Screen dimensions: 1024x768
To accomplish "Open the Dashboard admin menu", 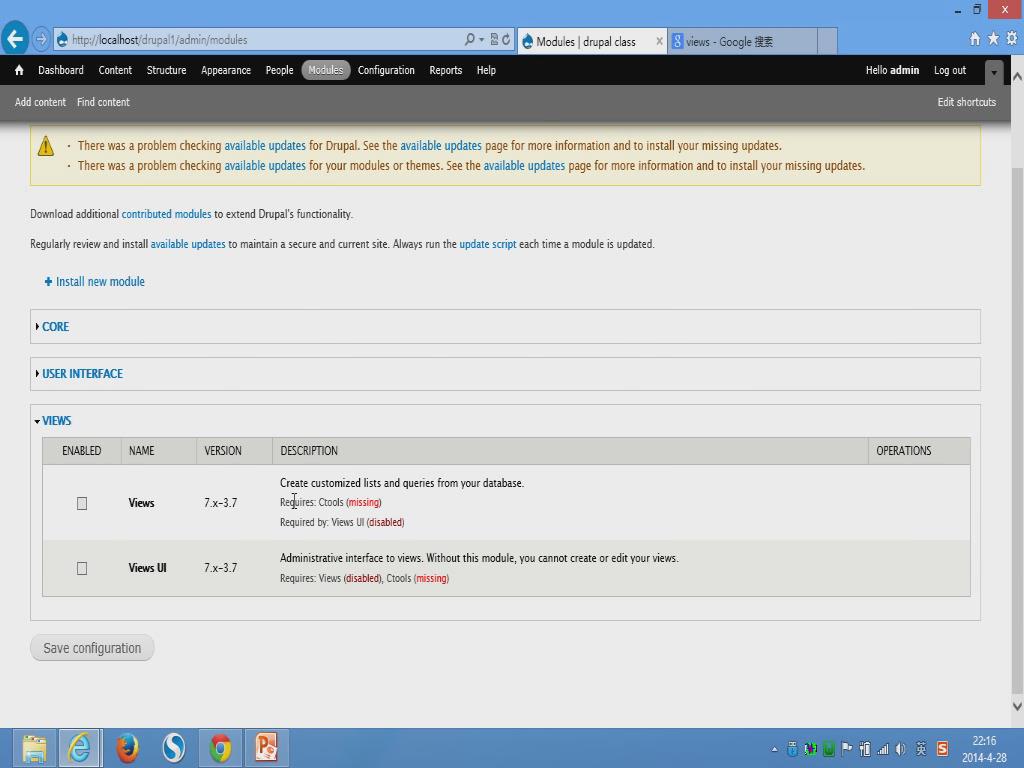I will tap(61, 70).
